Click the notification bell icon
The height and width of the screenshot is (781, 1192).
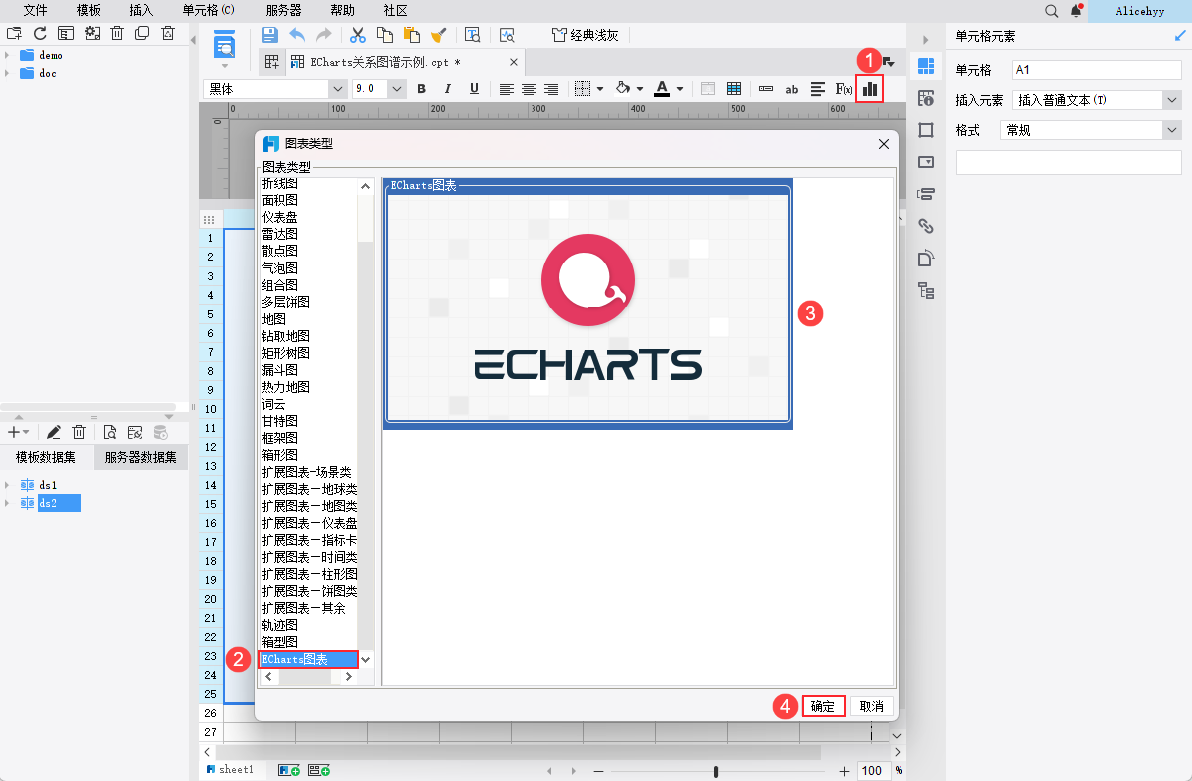point(1077,11)
